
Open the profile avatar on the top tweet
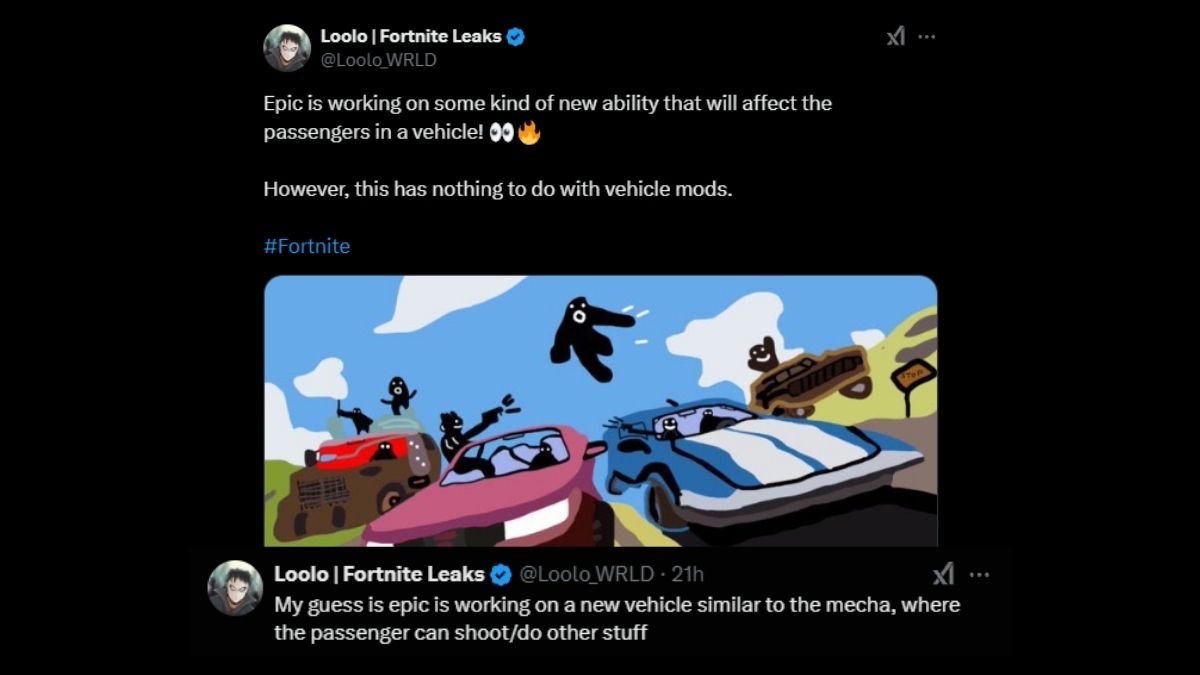coord(287,48)
